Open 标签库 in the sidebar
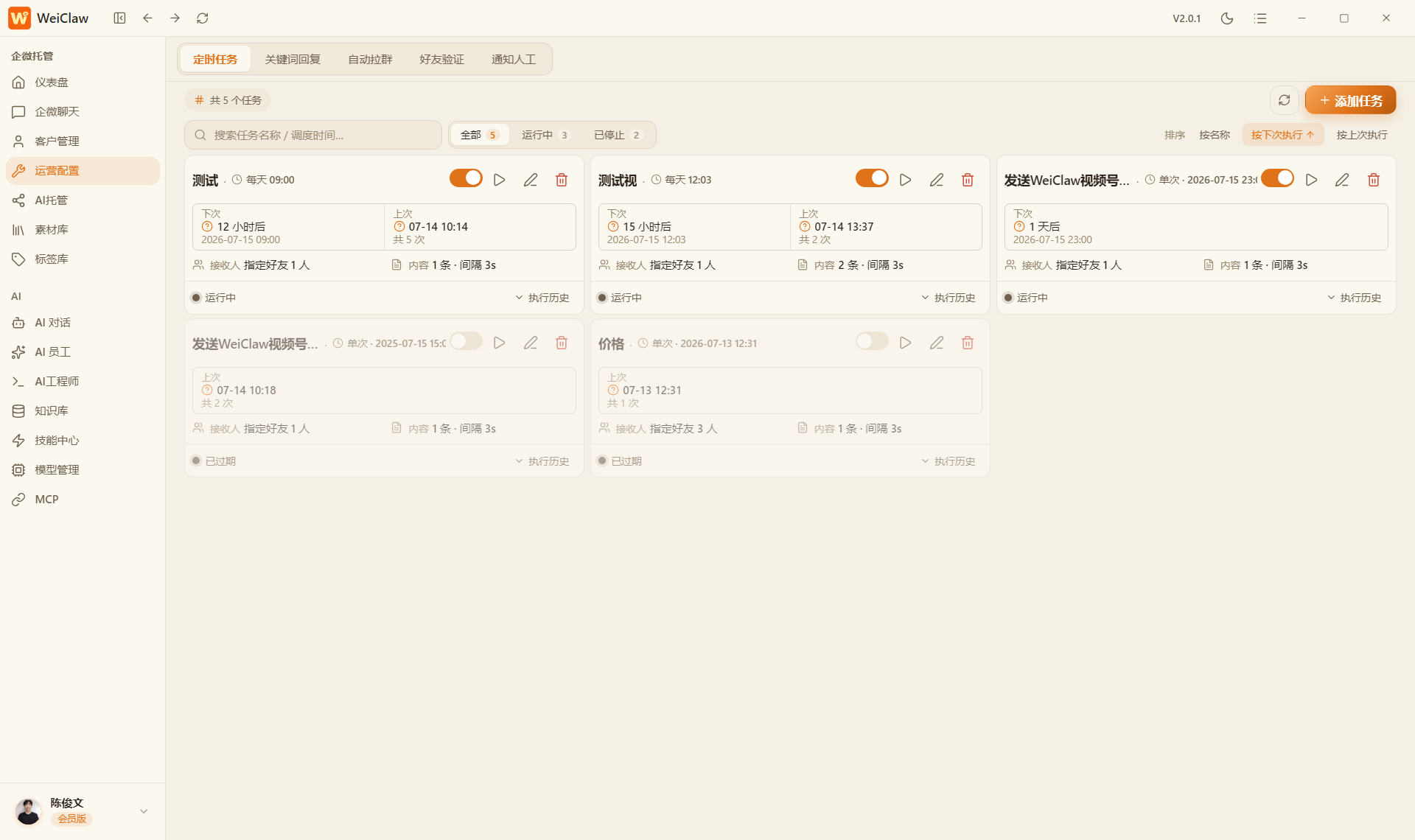This screenshot has height=840, width=1415. click(x=83, y=259)
